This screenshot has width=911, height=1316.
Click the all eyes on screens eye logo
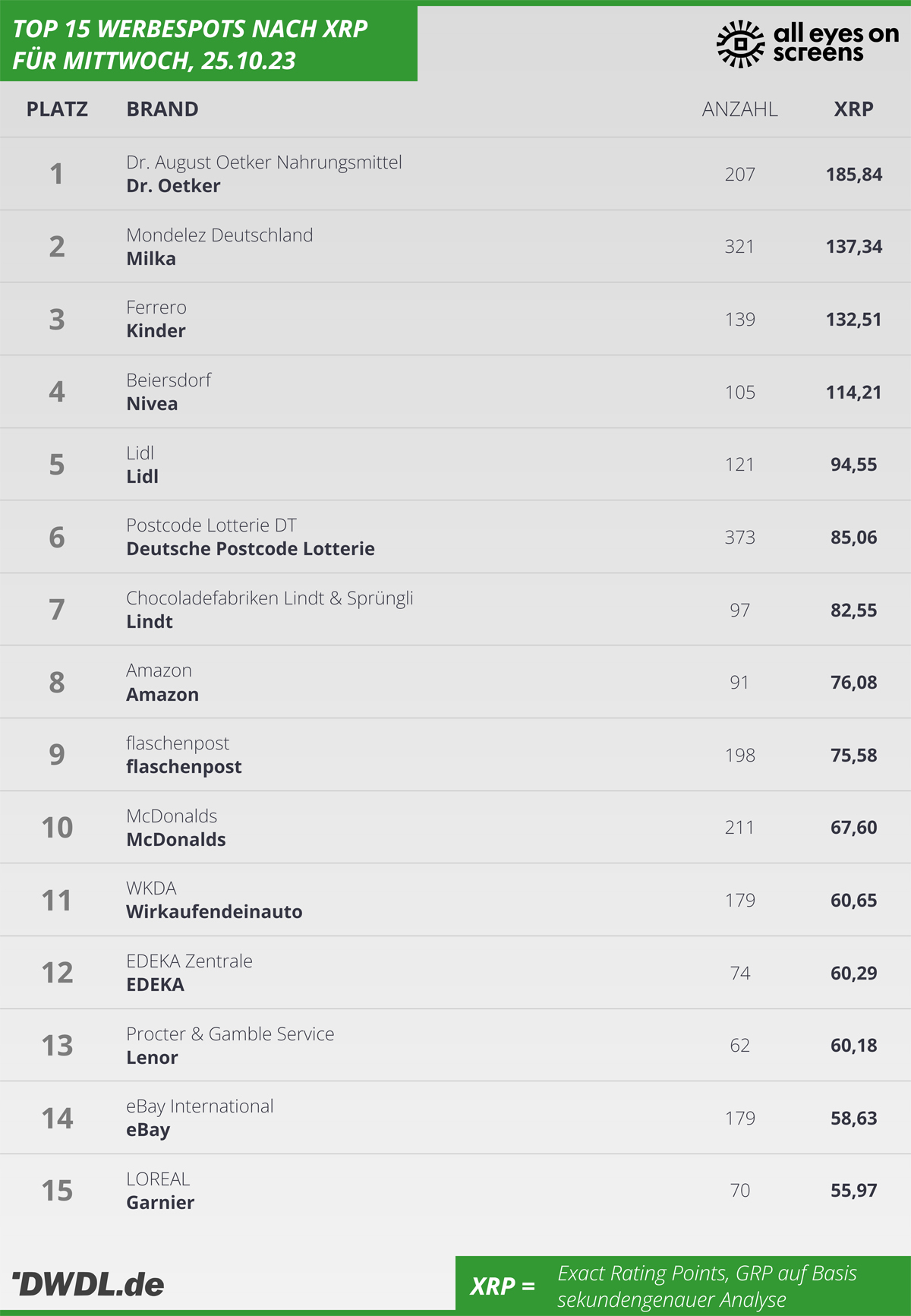(740, 44)
